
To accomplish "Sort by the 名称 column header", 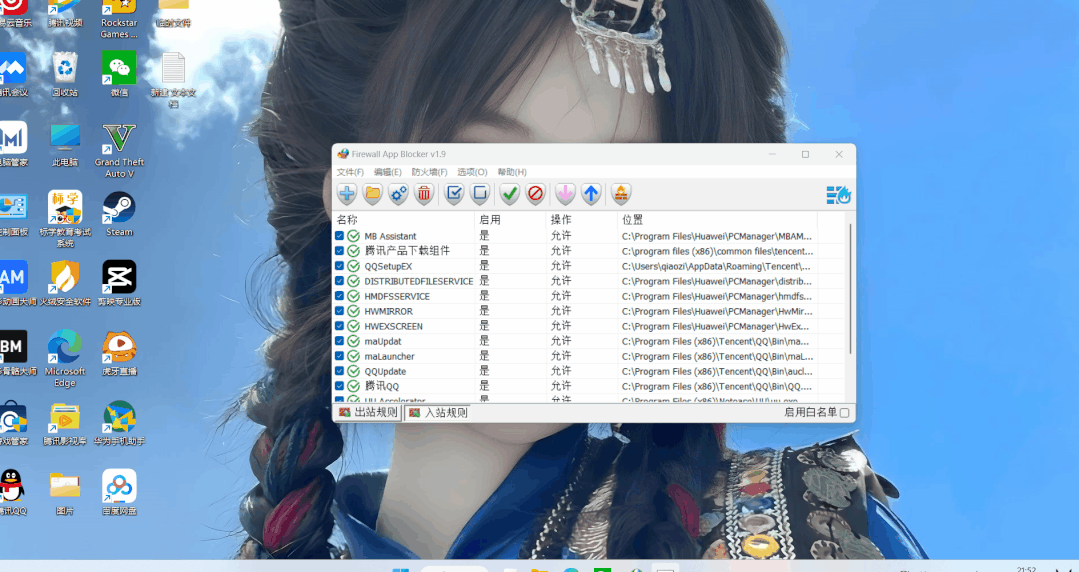I will [x=403, y=220].
